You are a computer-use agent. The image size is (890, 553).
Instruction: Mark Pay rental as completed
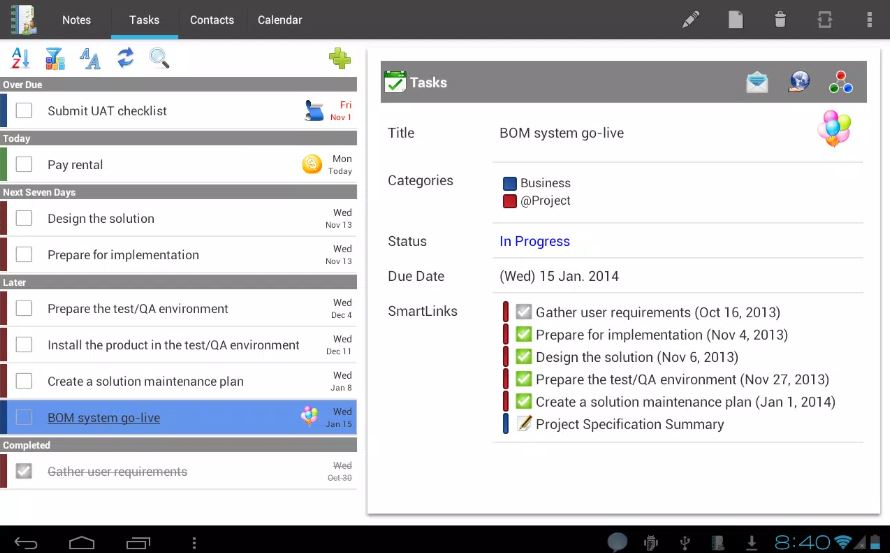coord(24,164)
